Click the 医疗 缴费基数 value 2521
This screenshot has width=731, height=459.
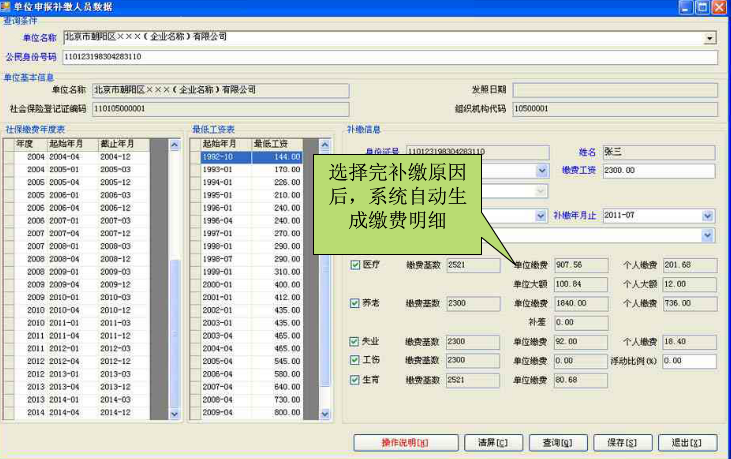coord(473,265)
